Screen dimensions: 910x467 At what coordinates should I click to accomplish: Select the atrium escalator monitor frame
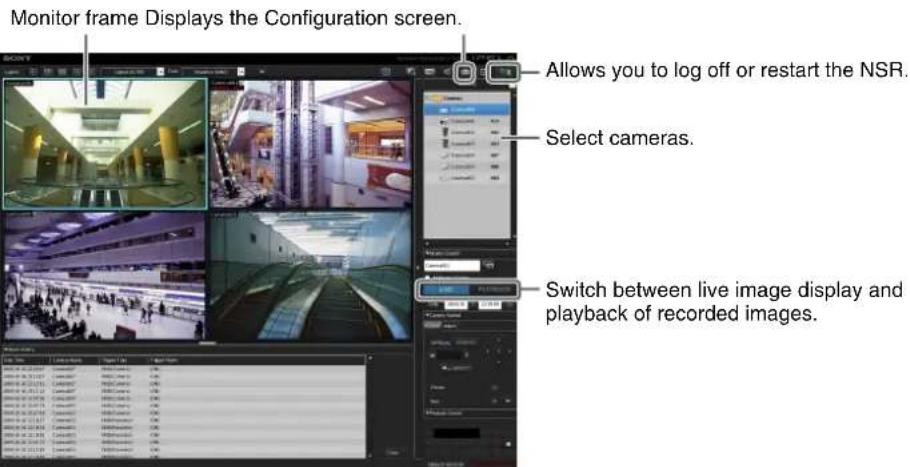coord(310,143)
